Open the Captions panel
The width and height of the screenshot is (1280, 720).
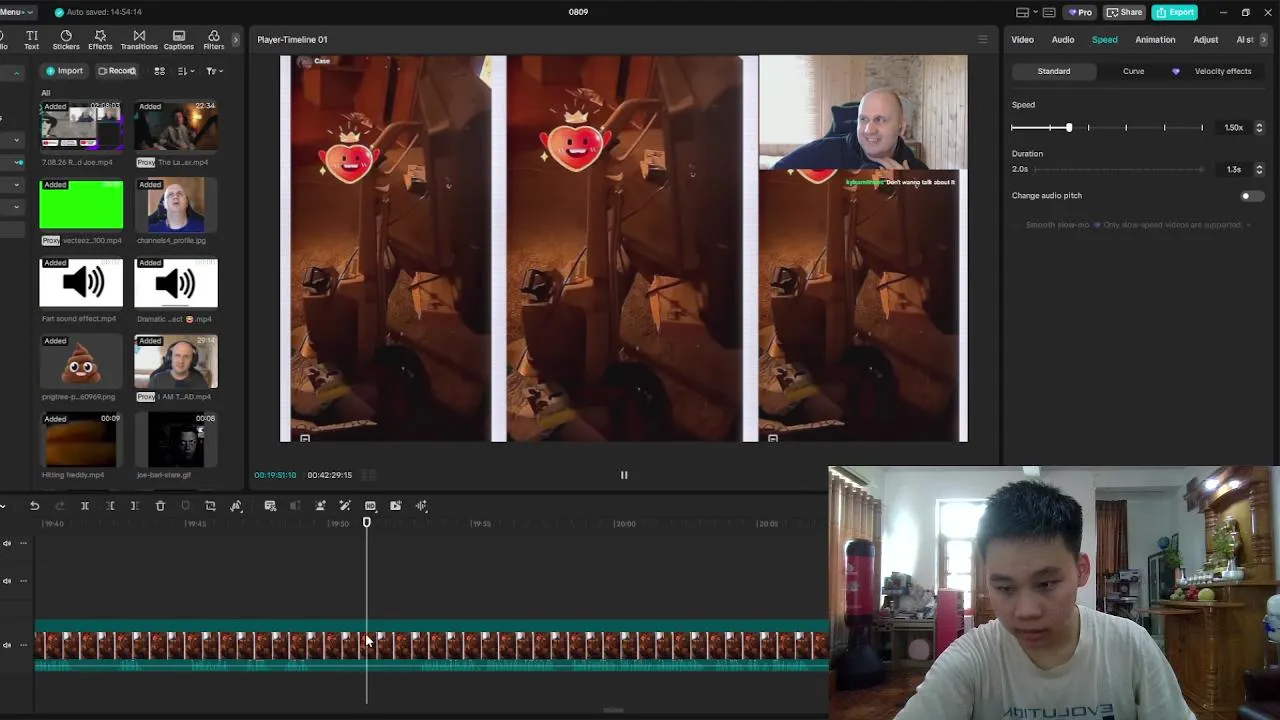coord(179,40)
